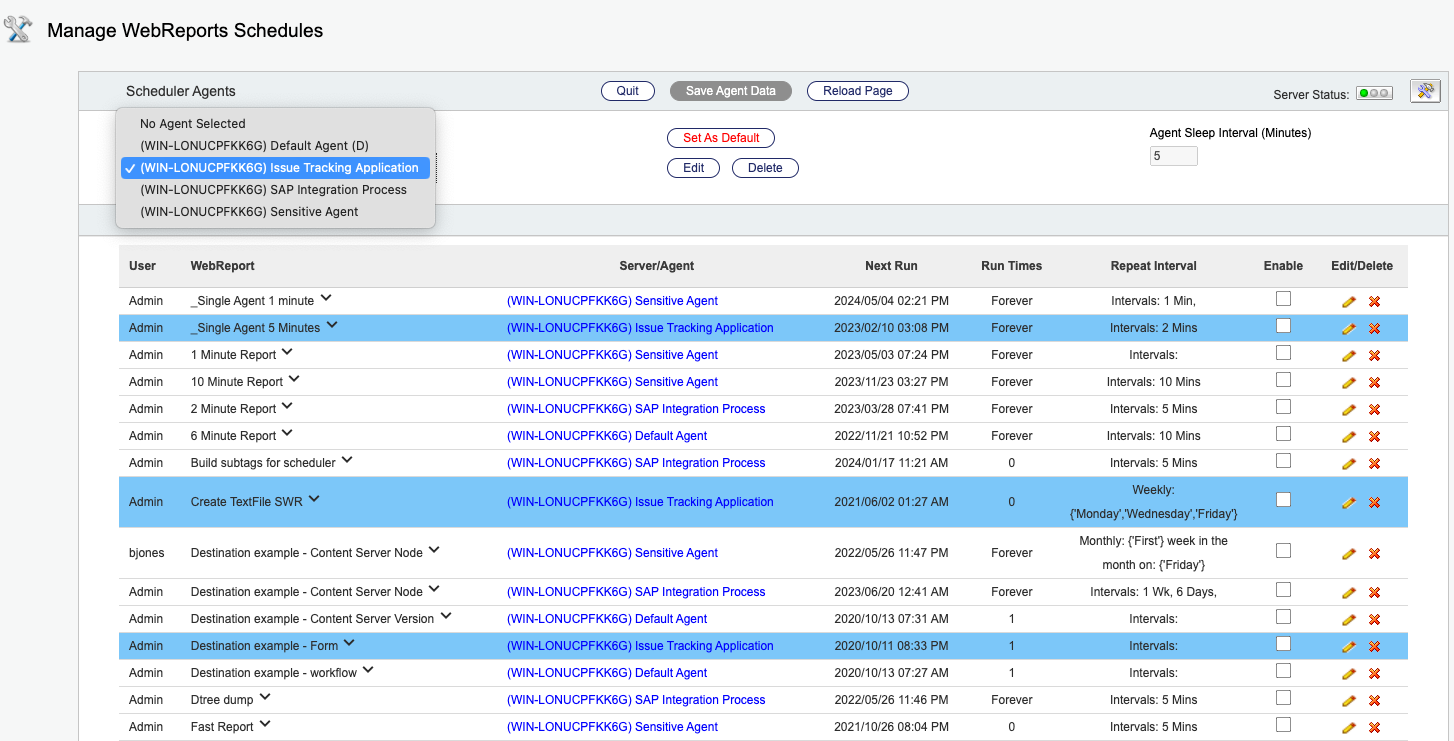Screen dimensions: 1454x741
Task: Click the tools icon beside Server Status
Action: pos(1424,91)
